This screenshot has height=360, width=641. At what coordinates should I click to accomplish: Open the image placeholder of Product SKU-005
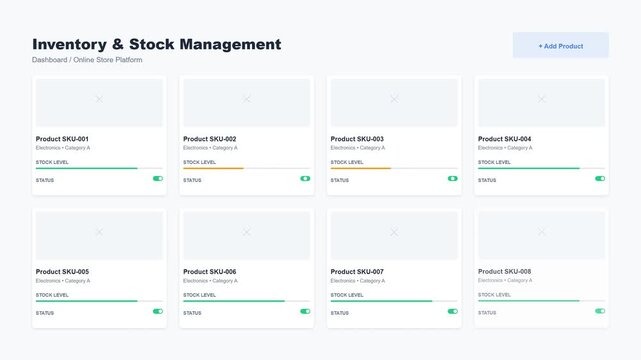point(99,235)
